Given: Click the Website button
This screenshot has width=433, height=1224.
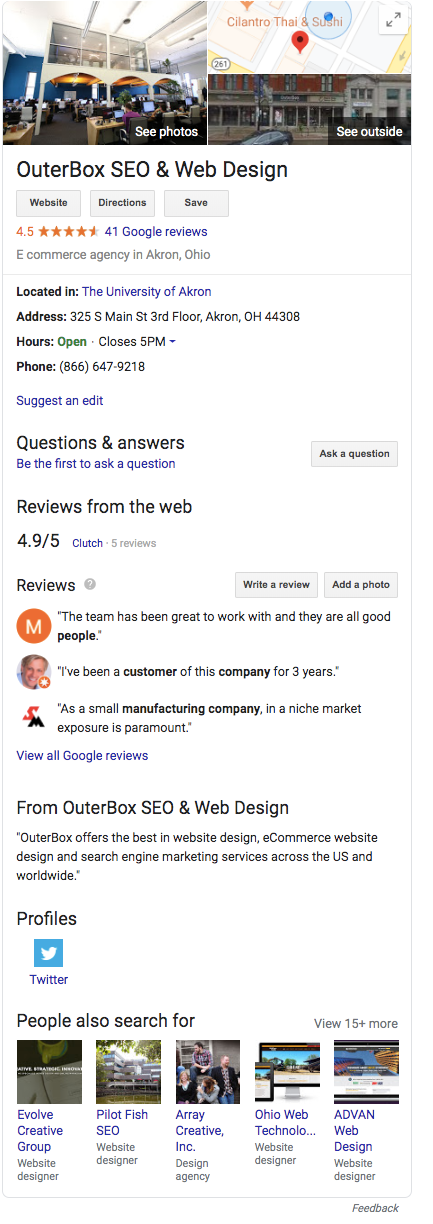Looking at the screenshot, I should (49, 203).
